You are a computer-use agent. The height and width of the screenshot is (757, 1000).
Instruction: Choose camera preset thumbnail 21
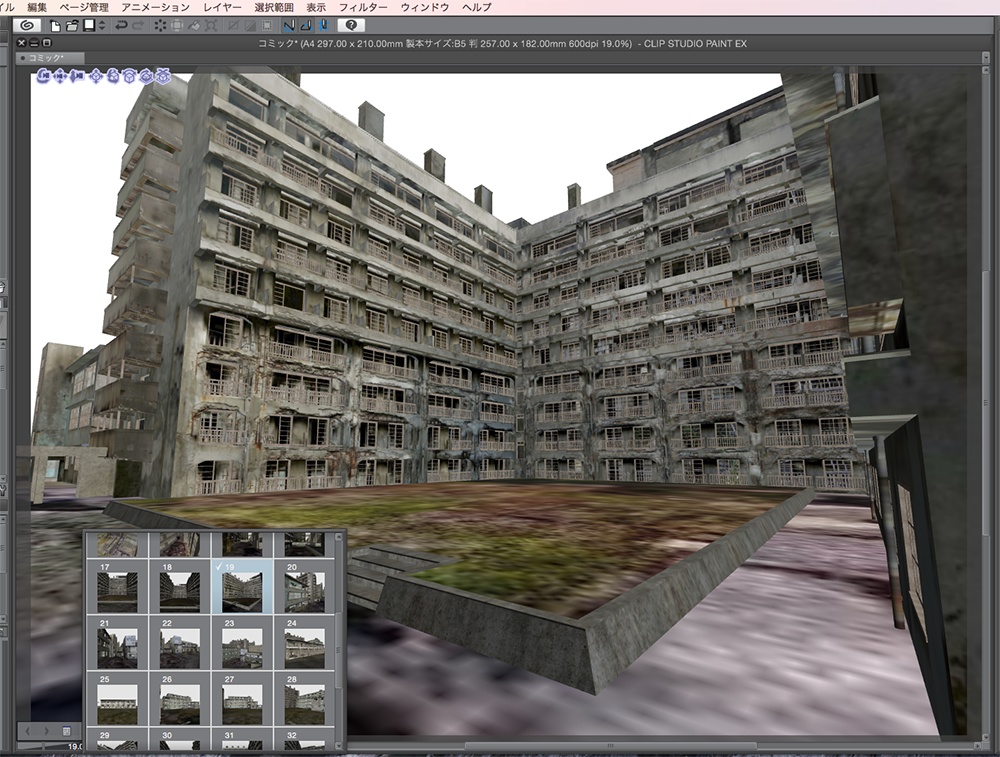coord(117,643)
